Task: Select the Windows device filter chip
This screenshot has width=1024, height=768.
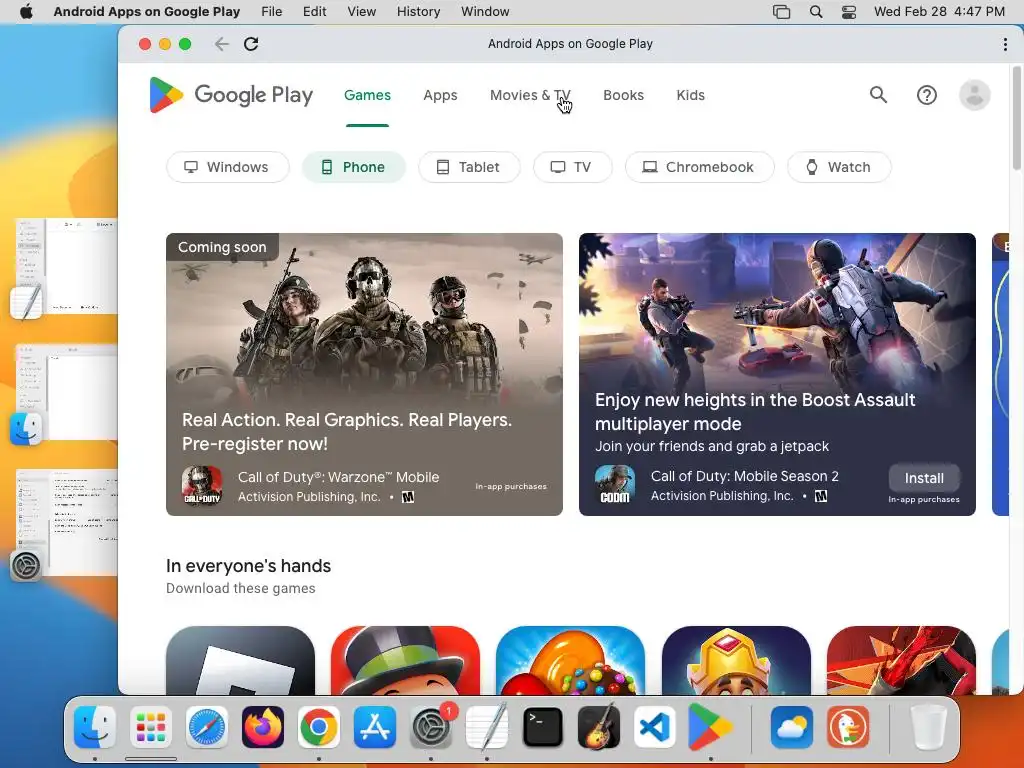Action: [227, 167]
